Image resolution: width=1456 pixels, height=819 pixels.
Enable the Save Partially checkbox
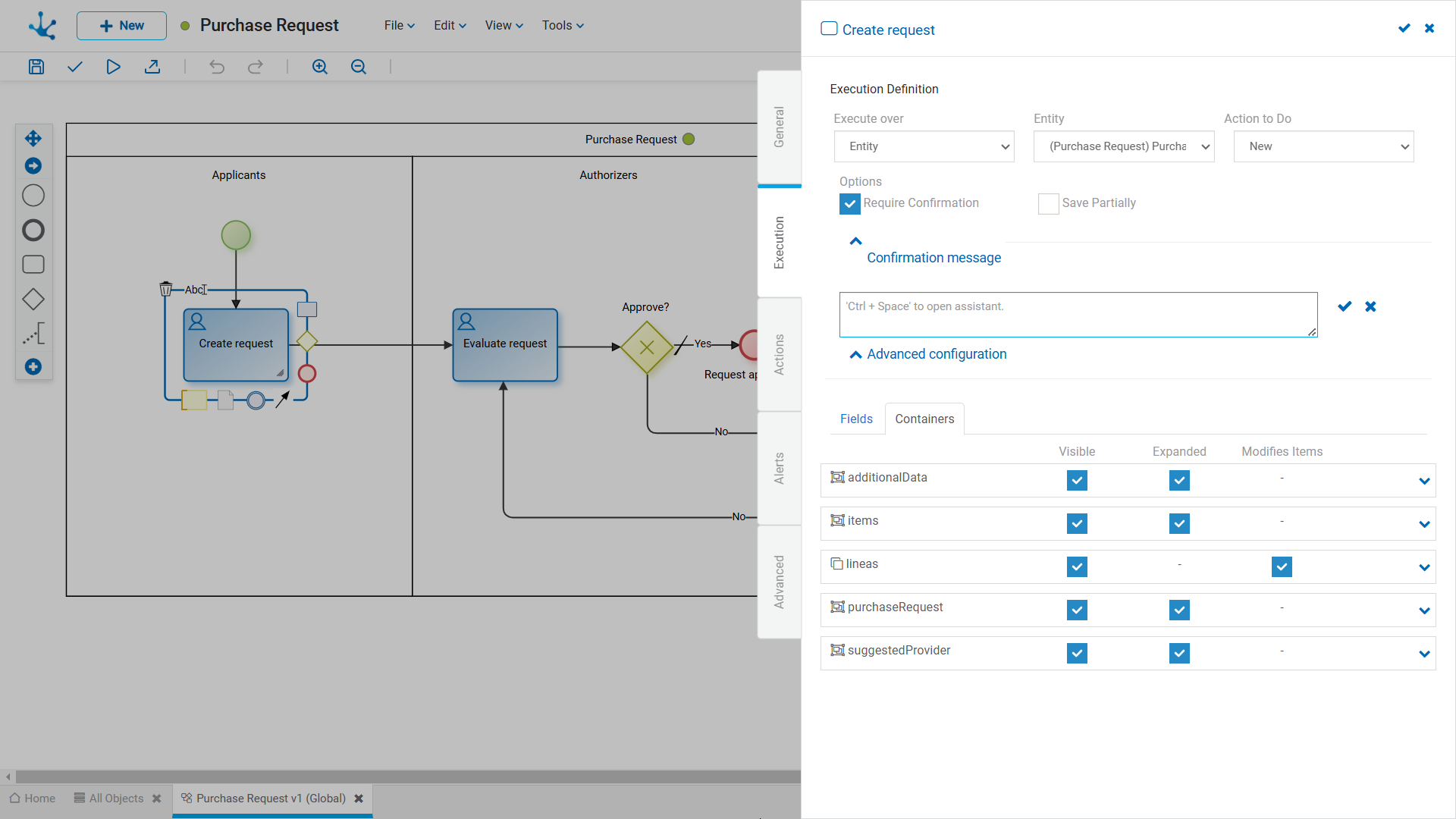1048,203
